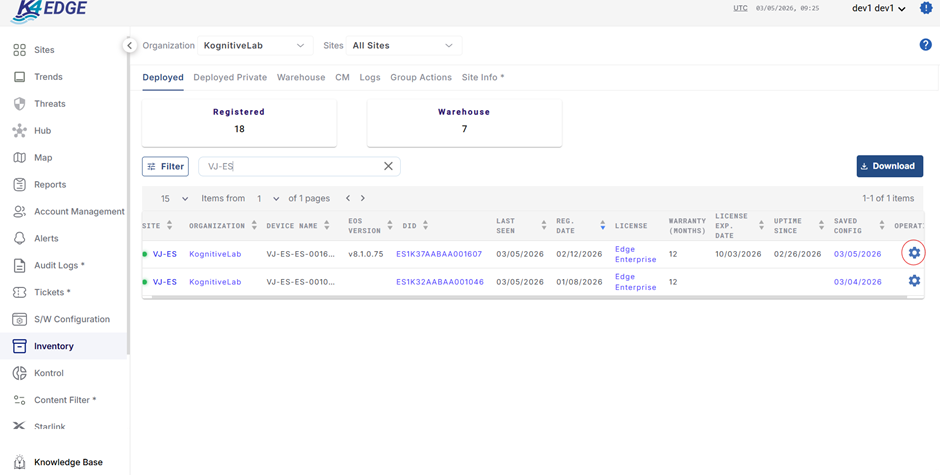The height and width of the screenshot is (475, 940).
Task: Click the VJ-ES search input field
Action: click(x=290, y=167)
